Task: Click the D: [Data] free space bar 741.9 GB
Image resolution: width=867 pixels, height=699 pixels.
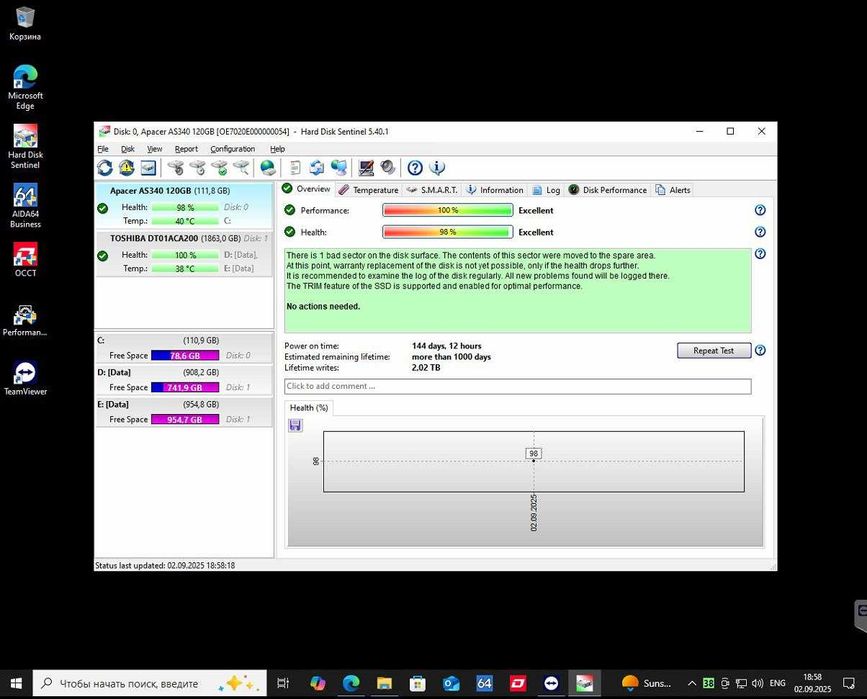Action: pos(185,388)
